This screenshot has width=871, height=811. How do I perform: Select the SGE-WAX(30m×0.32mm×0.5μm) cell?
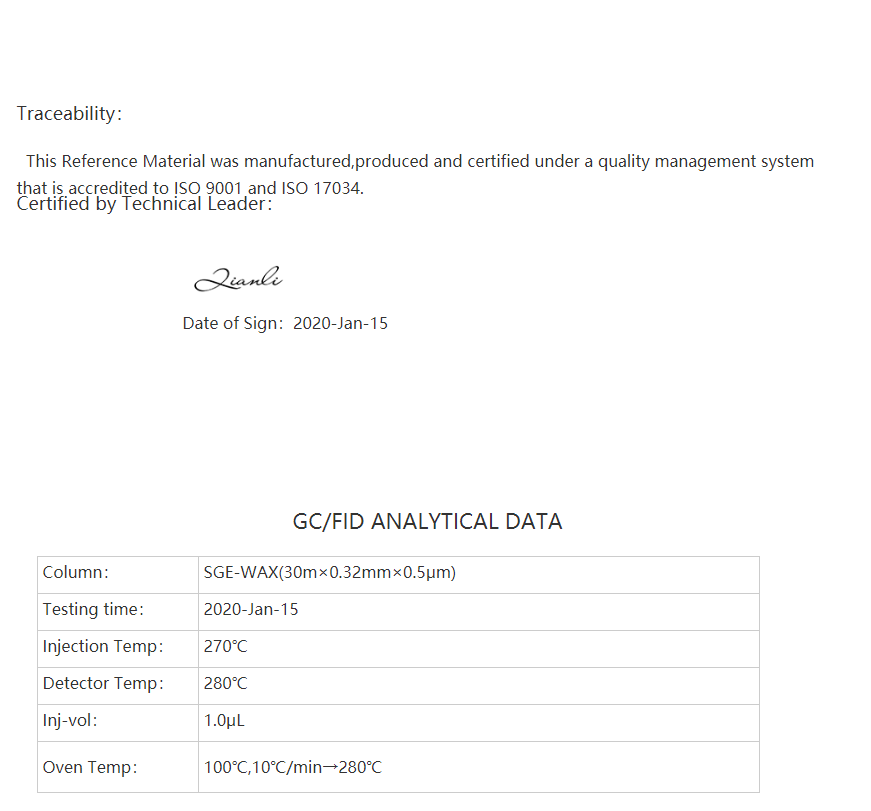(x=479, y=575)
